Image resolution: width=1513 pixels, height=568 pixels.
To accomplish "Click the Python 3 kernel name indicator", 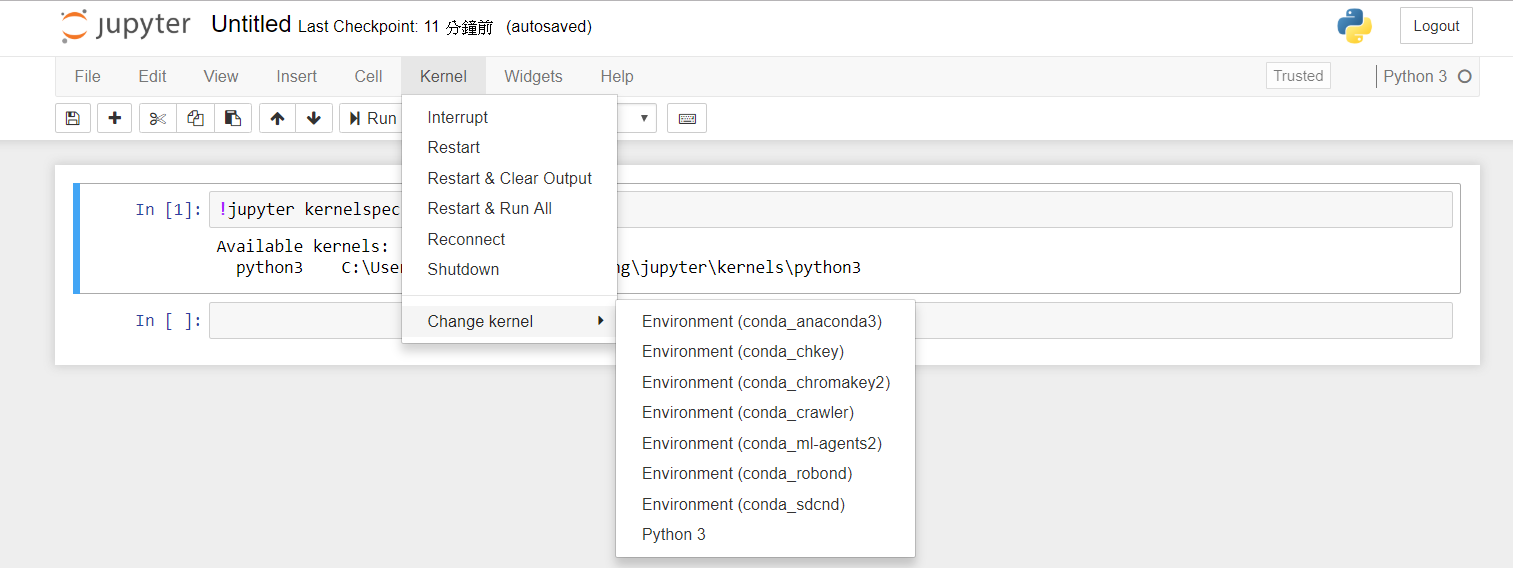I will coord(1415,76).
